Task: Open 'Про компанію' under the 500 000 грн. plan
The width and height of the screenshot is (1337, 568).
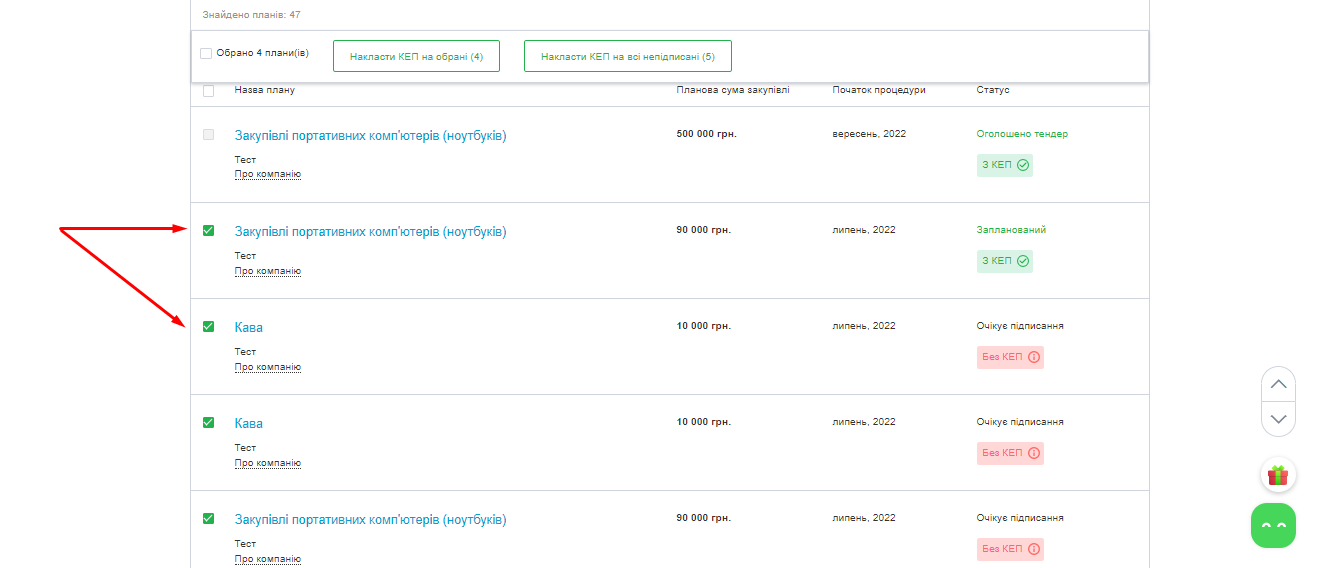Action: tap(267, 174)
